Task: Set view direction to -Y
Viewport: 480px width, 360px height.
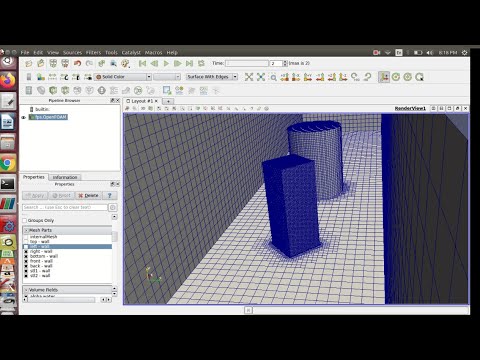Action: coord(320,77)
